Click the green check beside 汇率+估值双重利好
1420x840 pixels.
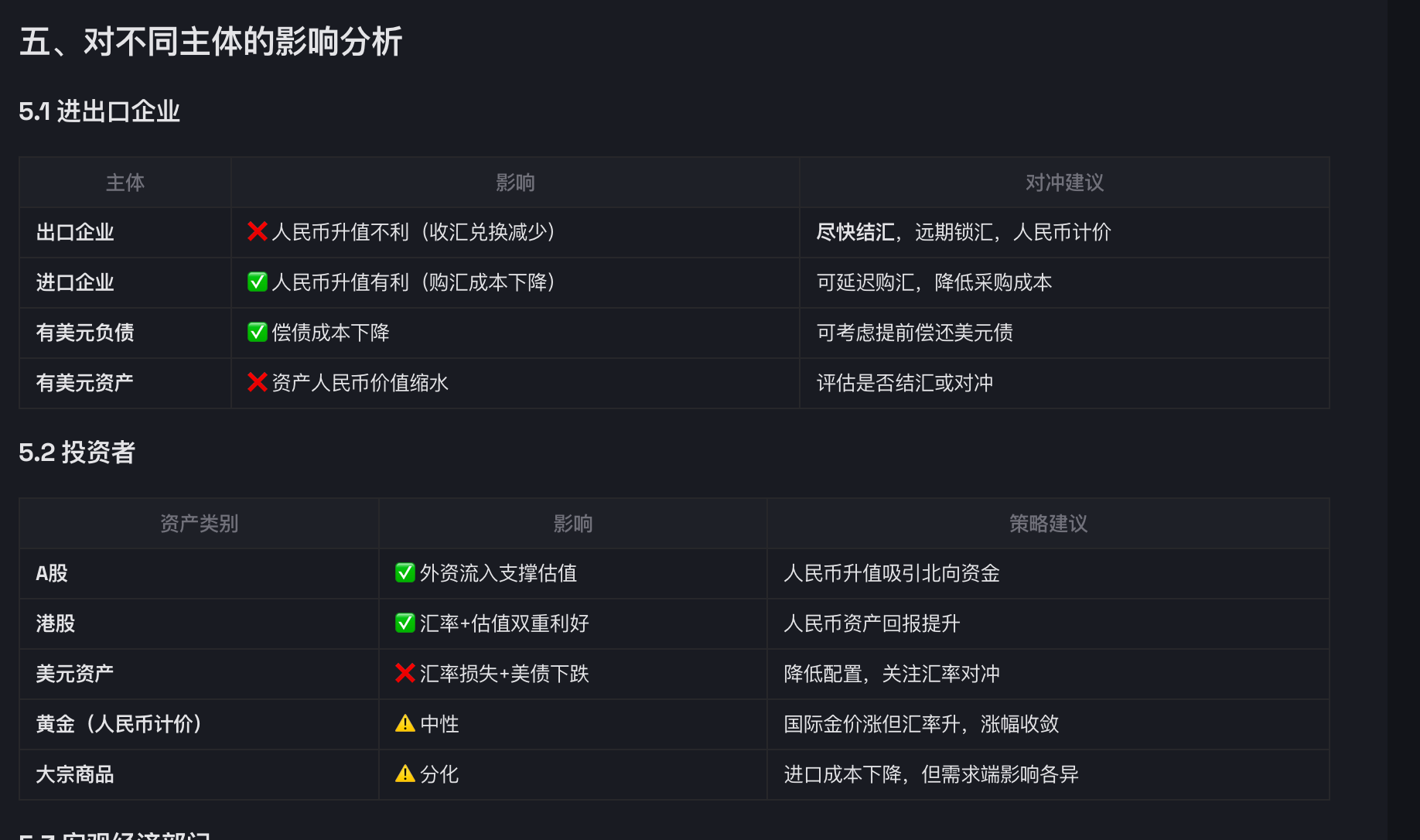[405, 623]
